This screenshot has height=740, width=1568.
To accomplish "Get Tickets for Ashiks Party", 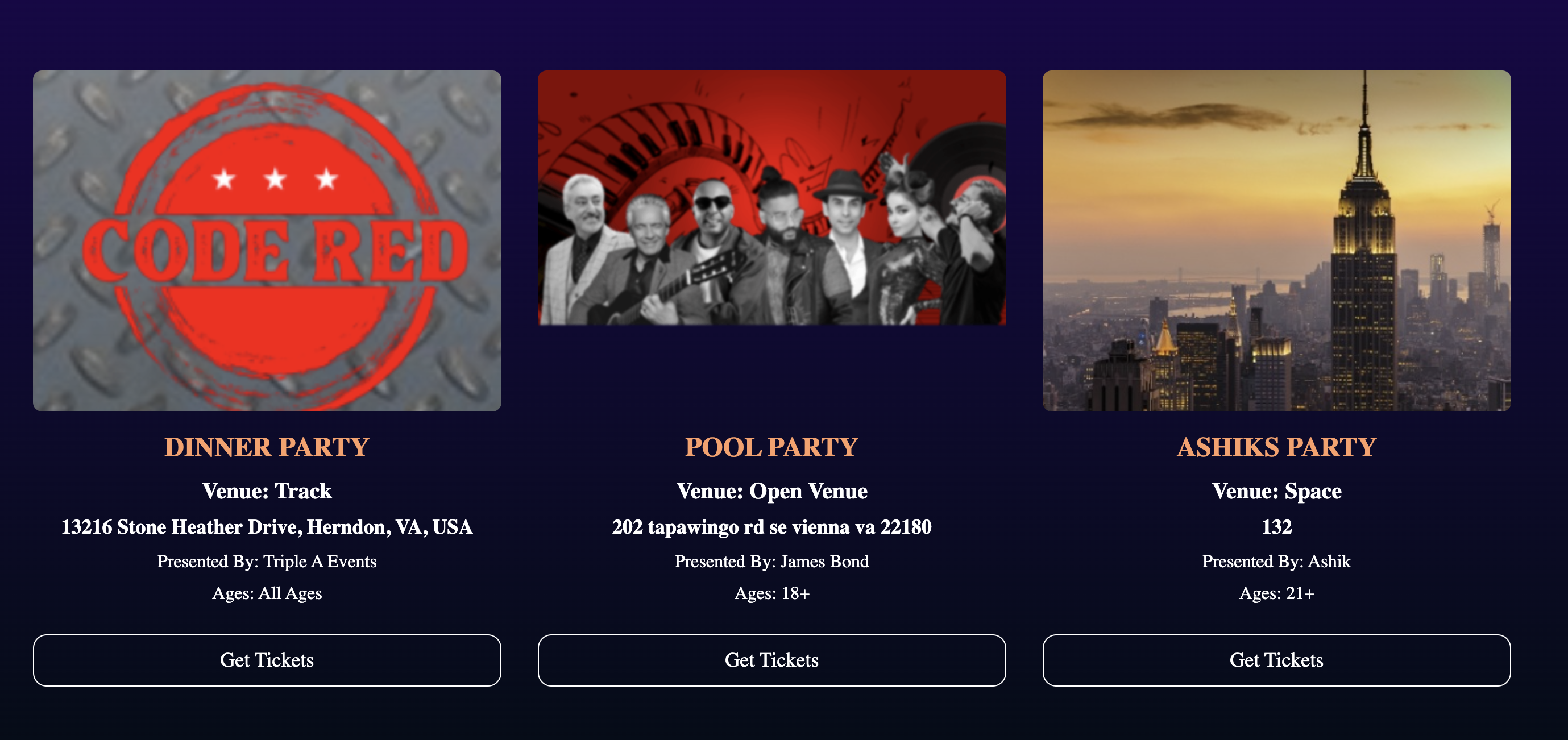I will 1276,660.
